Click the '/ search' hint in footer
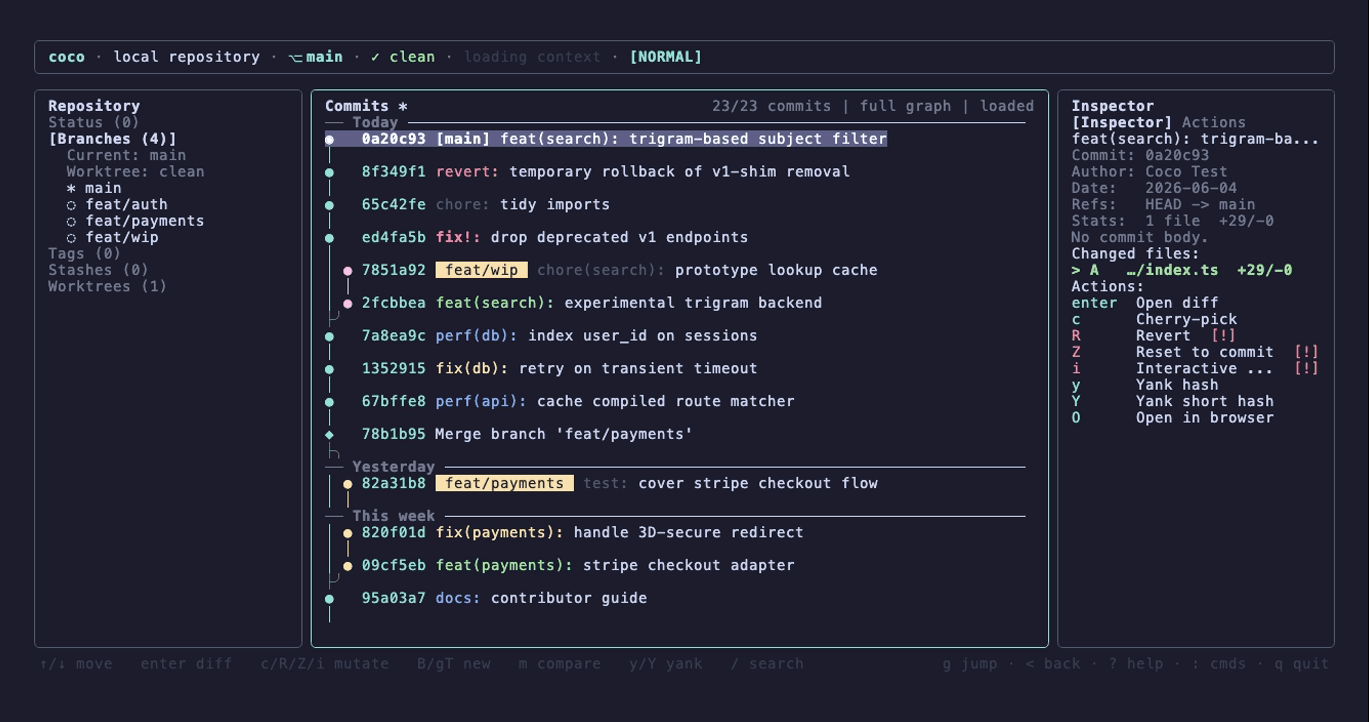This screenshot has width=1369, height=722. click(767, 664)
